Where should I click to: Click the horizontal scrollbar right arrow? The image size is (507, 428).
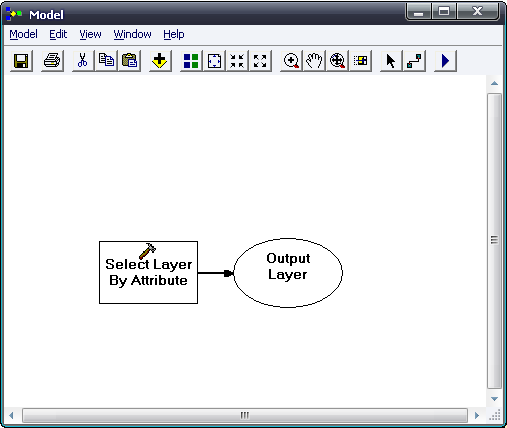point(477,415)
